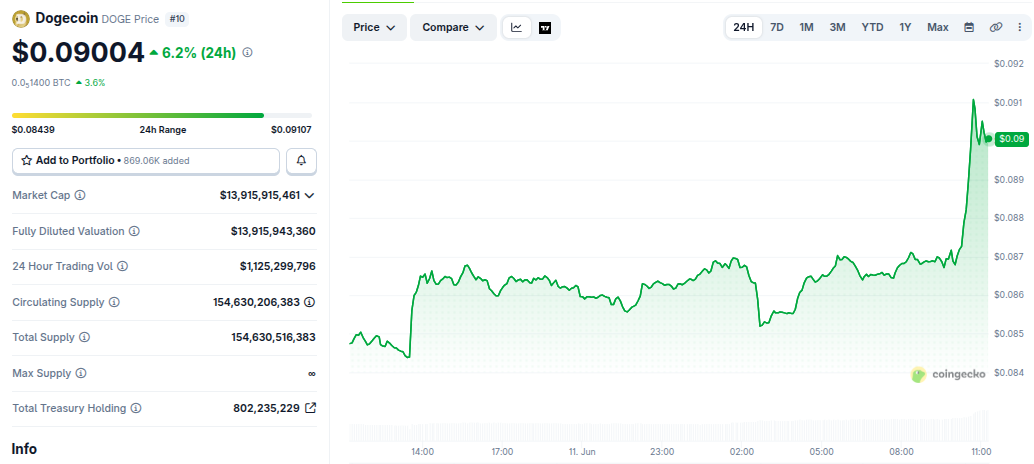
Task: Show Total Treasury Holding info icon
Action: [135, 409]
